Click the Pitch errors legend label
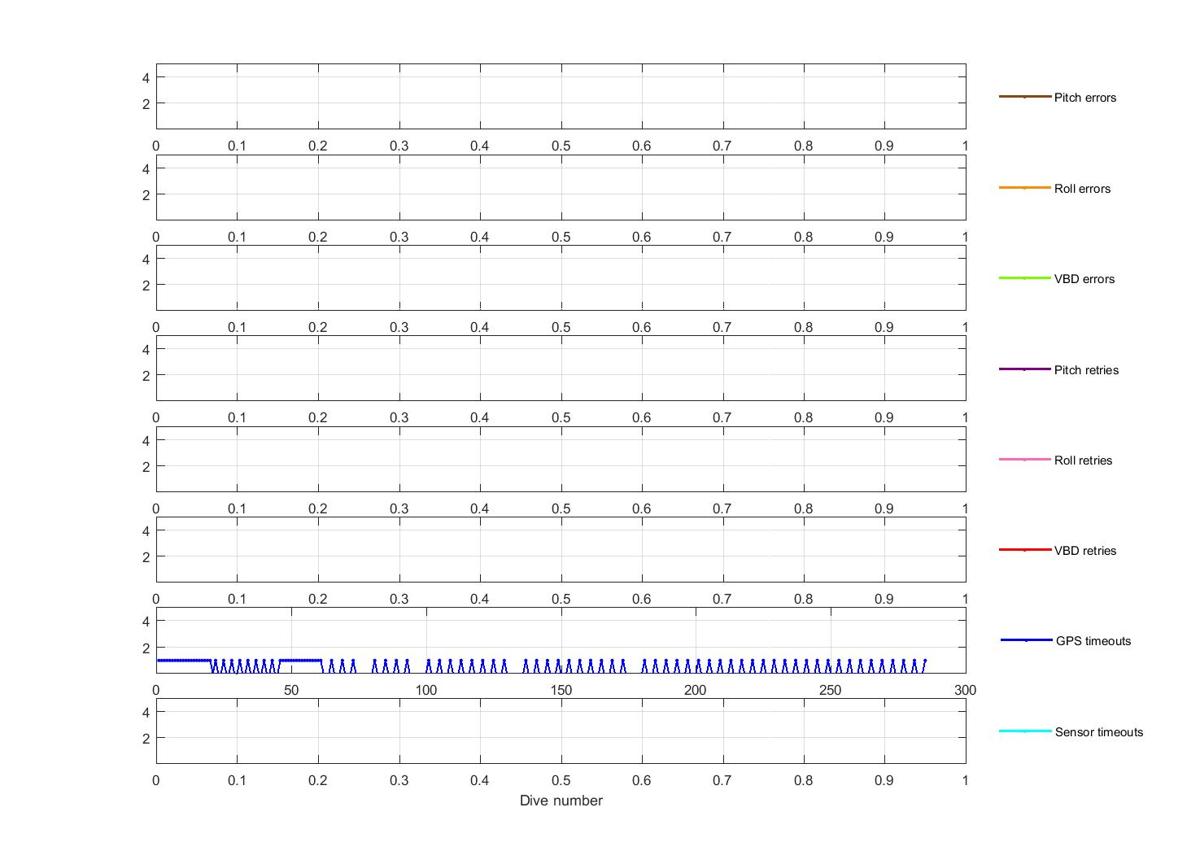The width and height of the screenshot is (1200, 859). tap(1085, 98)
